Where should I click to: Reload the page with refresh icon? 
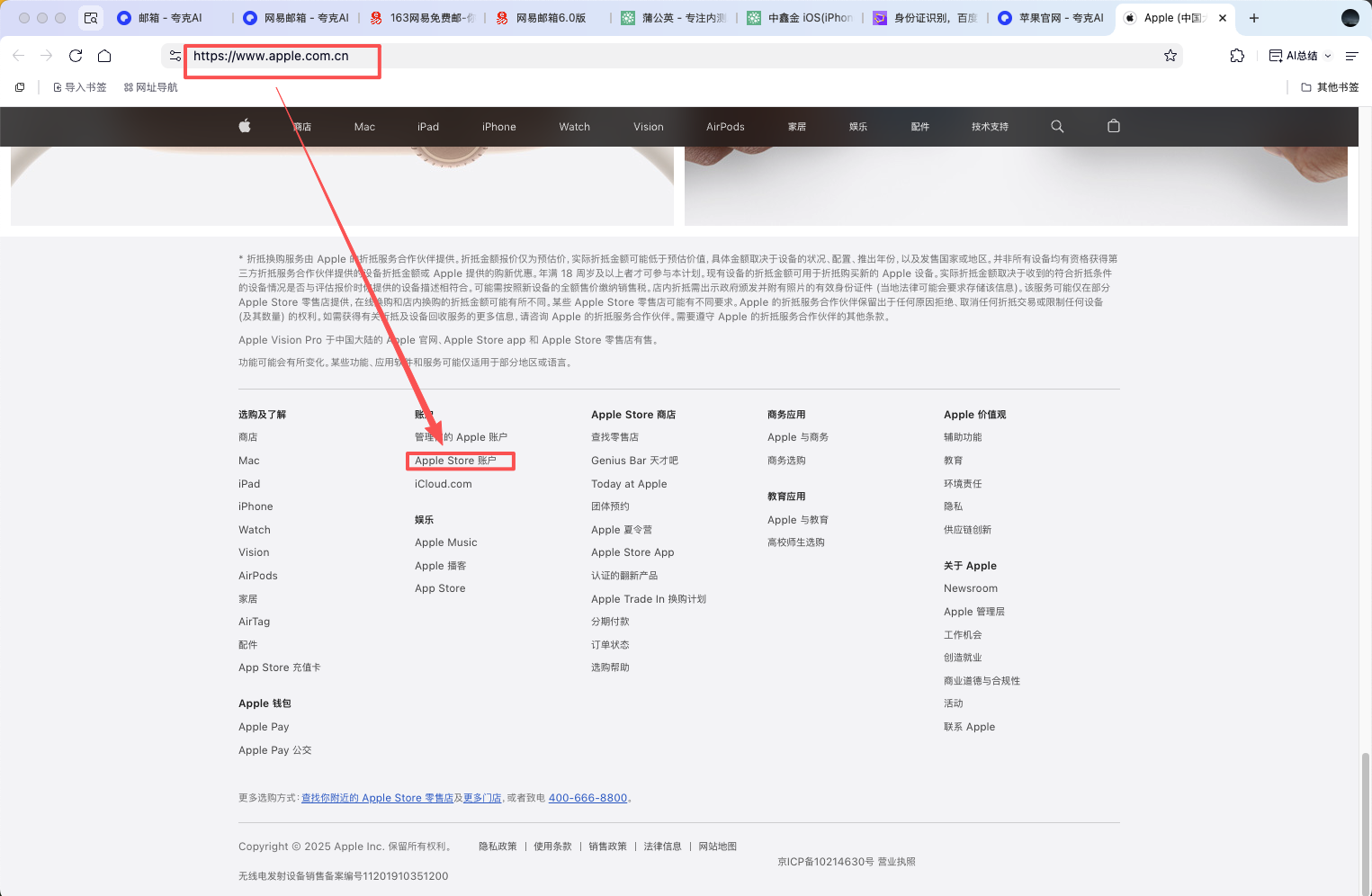coord(76,56)
